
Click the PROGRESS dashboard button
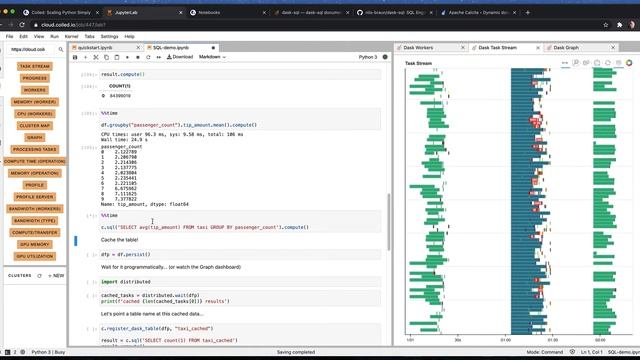pos(35,78)
